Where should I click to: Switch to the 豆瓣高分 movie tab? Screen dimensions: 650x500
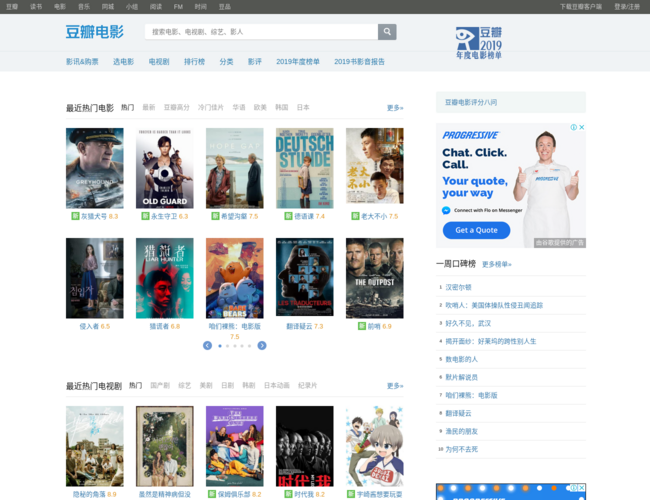coord(176,108)
